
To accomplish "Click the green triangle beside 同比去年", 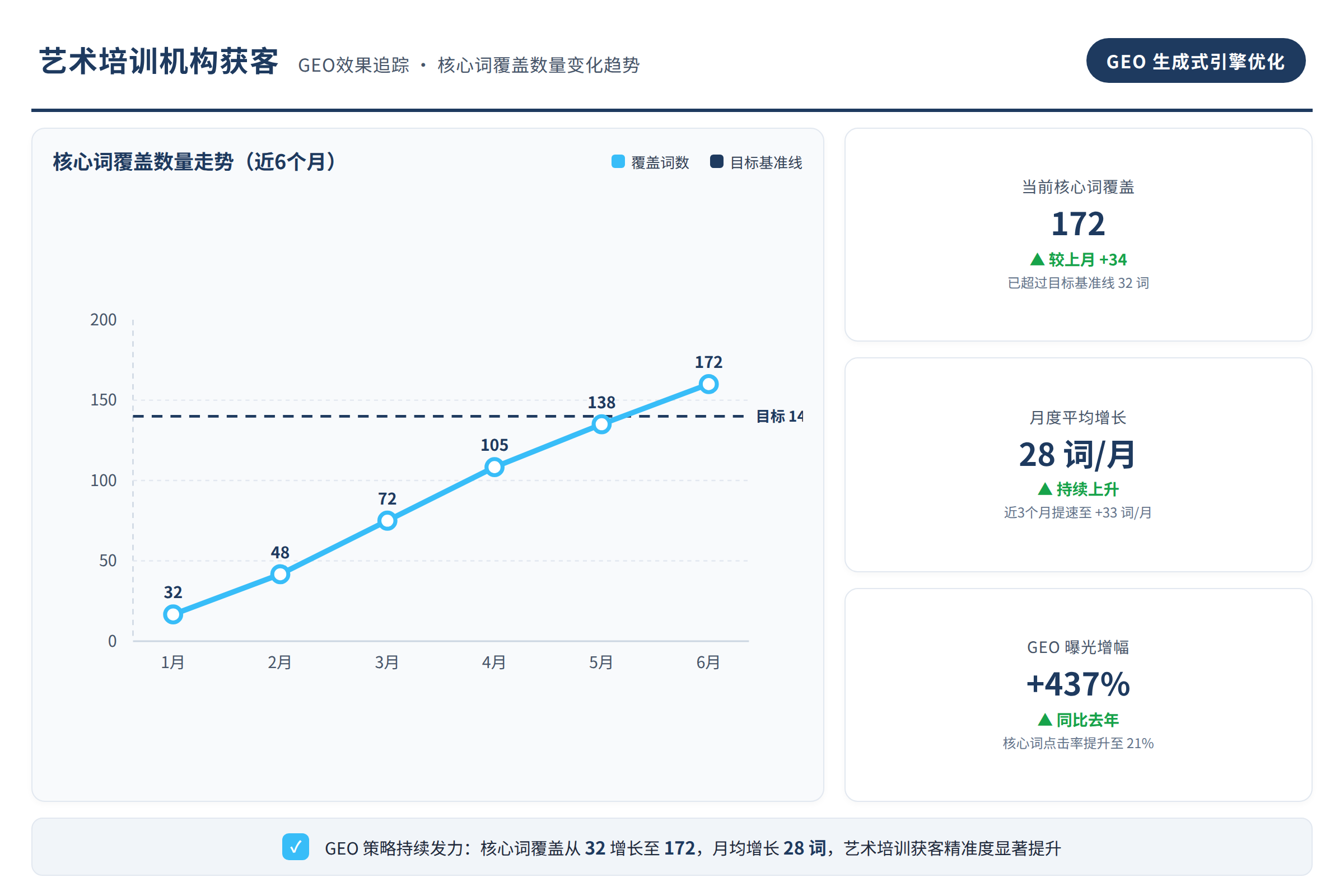I will coord(1044,720).
